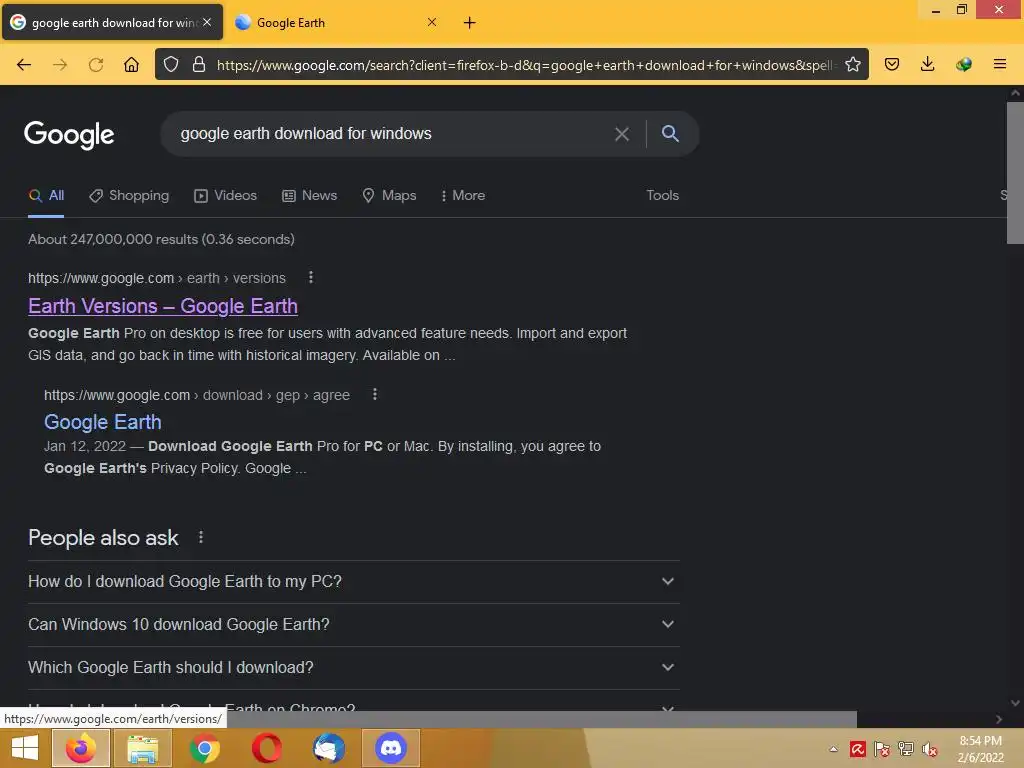Click the Firefox address bar URL
Screen dimensions: 1024x768
pyautogui.click(x=525, y=65)
